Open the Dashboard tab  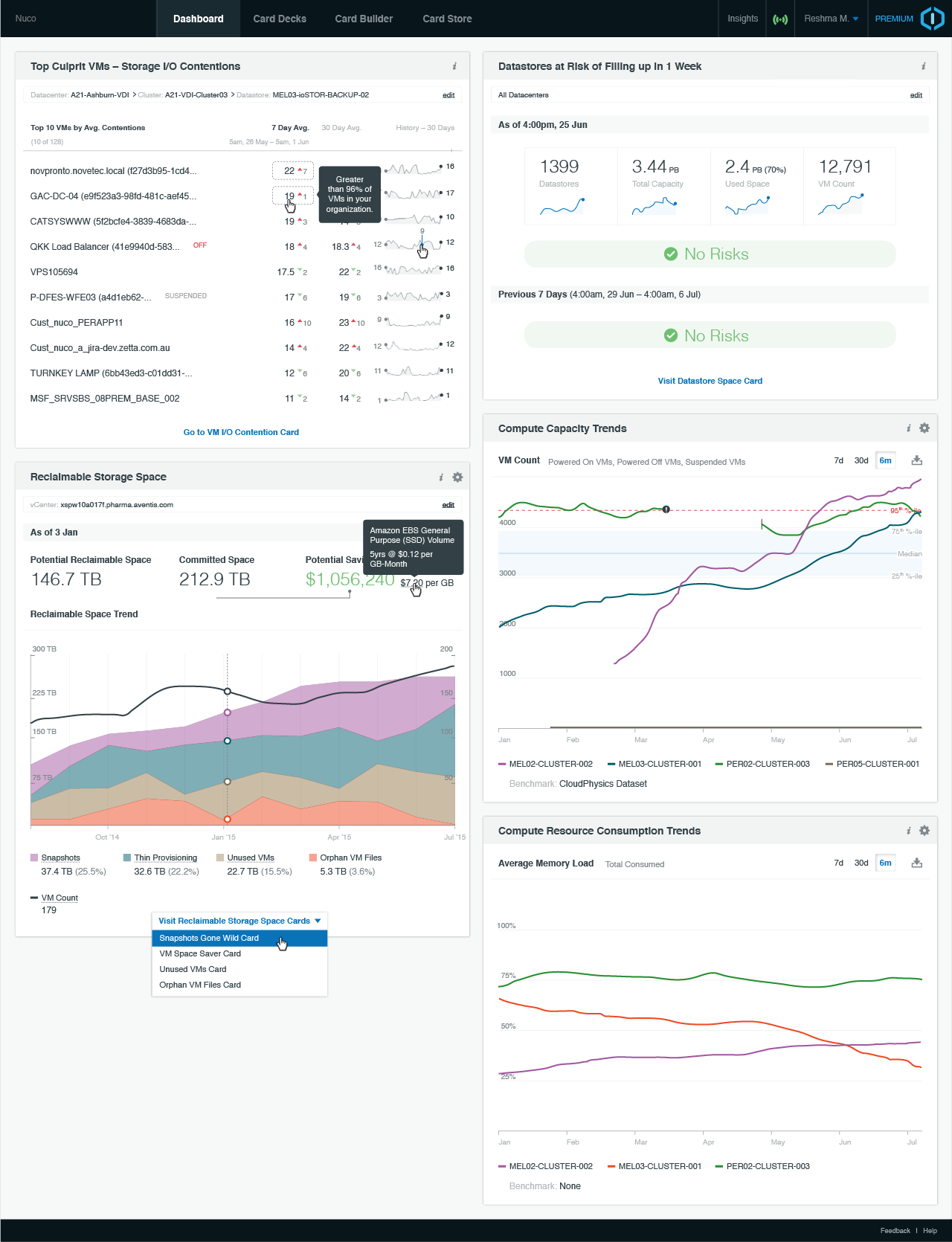[199, 19]
